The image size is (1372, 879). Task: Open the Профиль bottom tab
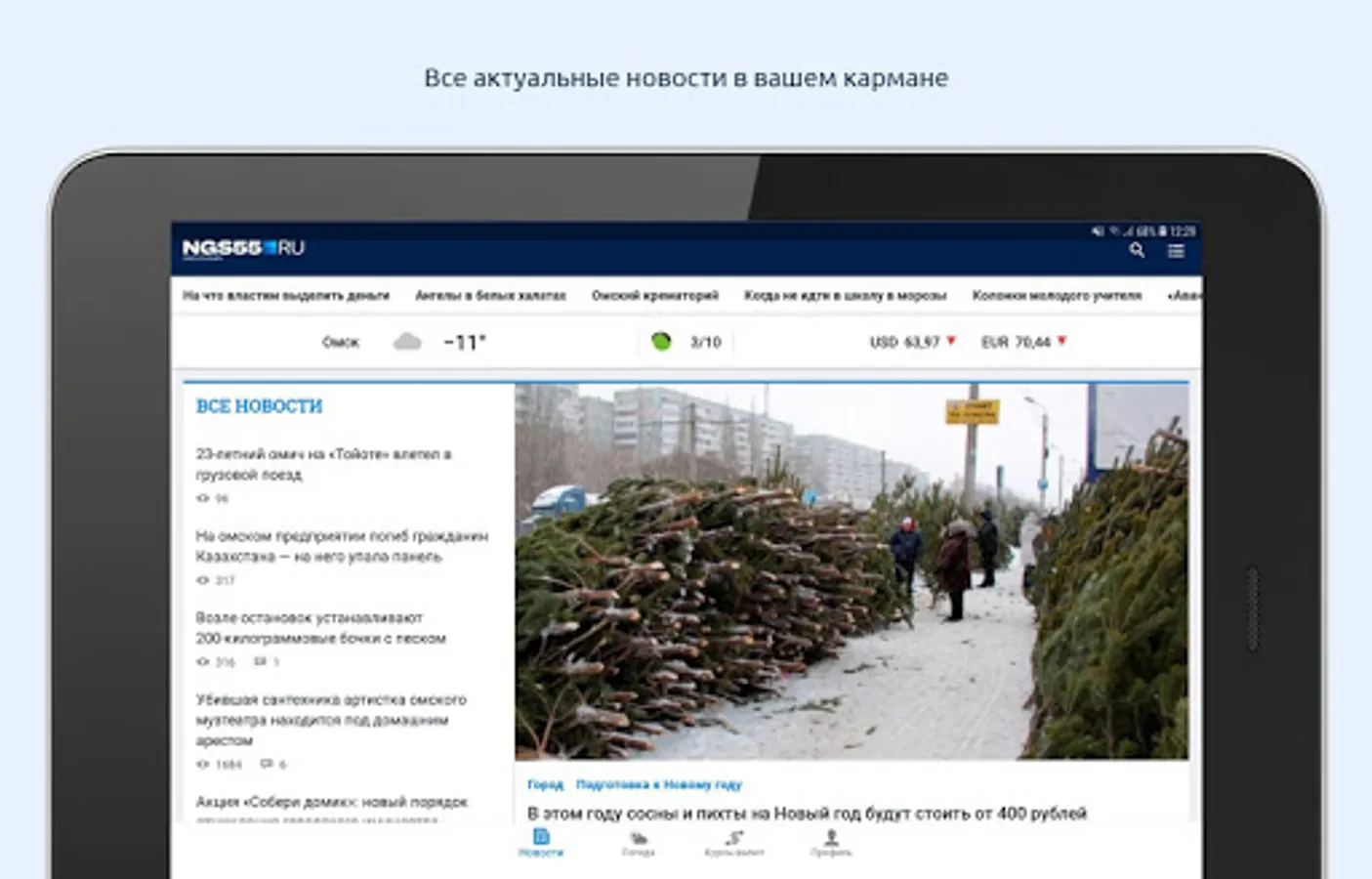(831, 844)
